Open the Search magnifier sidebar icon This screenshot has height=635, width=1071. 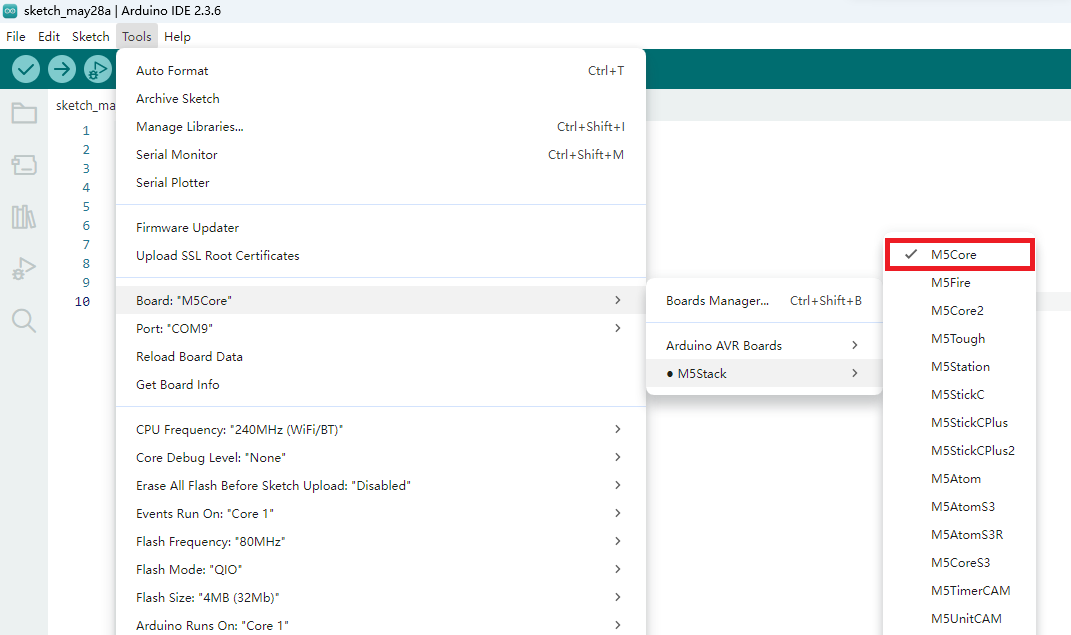point(24,320)
